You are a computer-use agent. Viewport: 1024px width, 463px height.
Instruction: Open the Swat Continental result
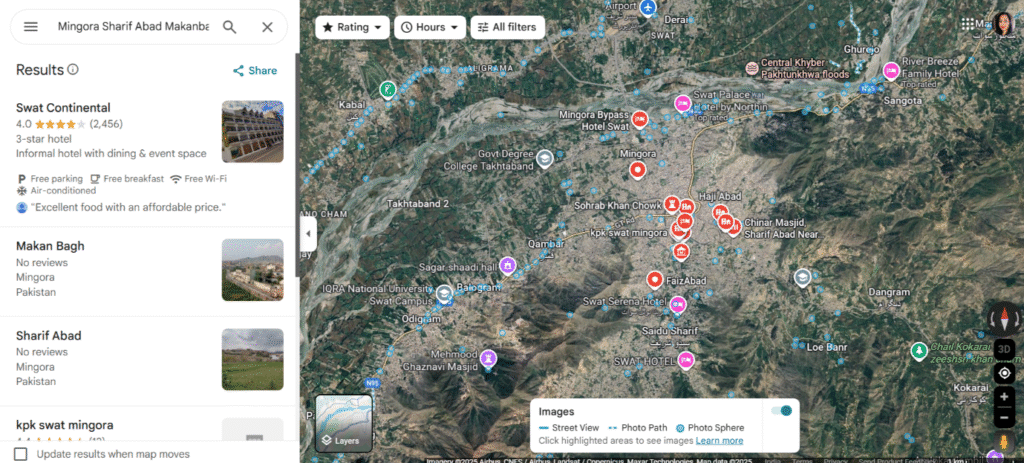pyautogui.click(x=149, y=157)
